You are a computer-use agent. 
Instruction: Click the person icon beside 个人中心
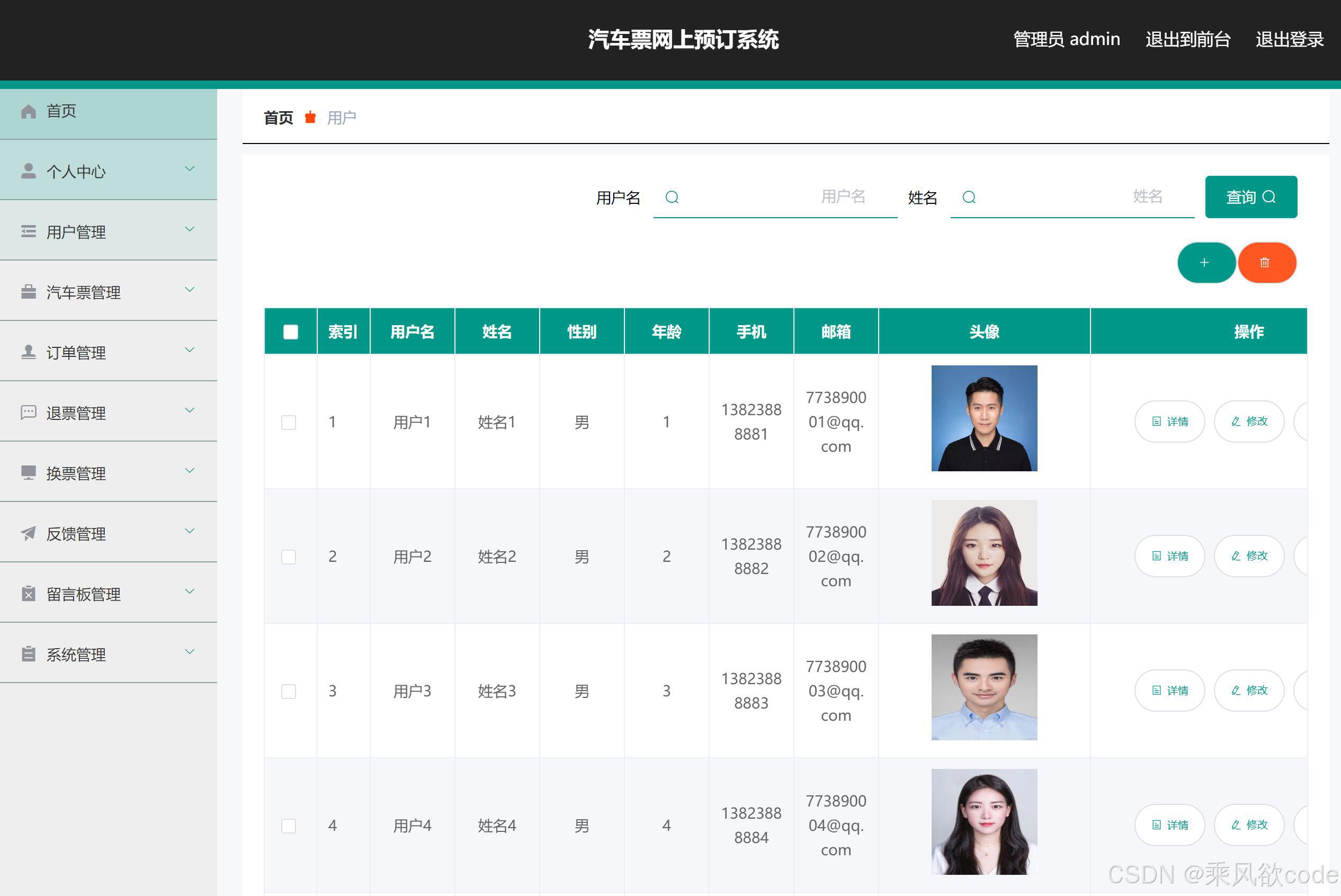[x=29, y=171]
